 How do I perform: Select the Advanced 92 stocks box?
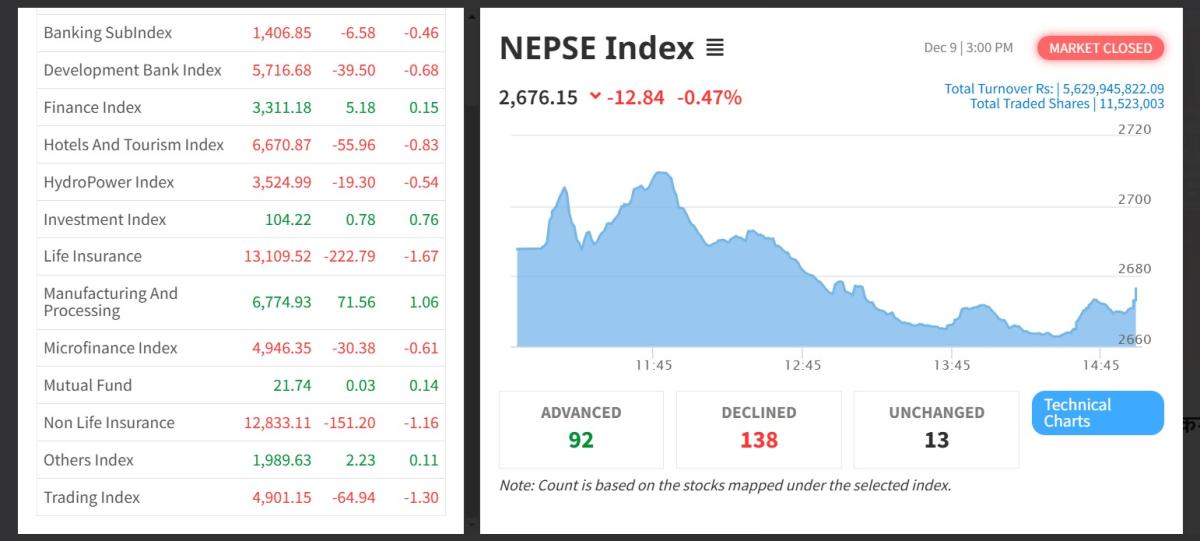[x=581, y=428]
